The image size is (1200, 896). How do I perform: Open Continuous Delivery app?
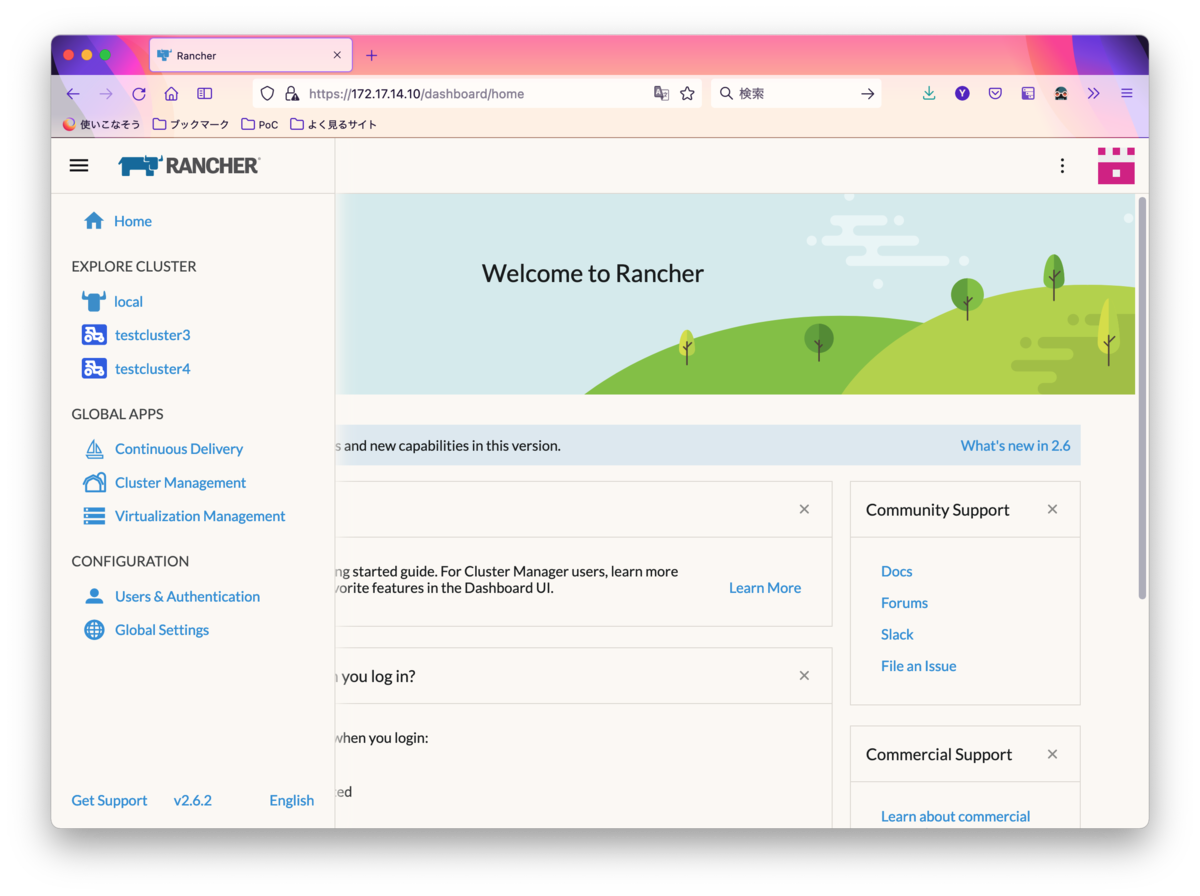(179, 449)
